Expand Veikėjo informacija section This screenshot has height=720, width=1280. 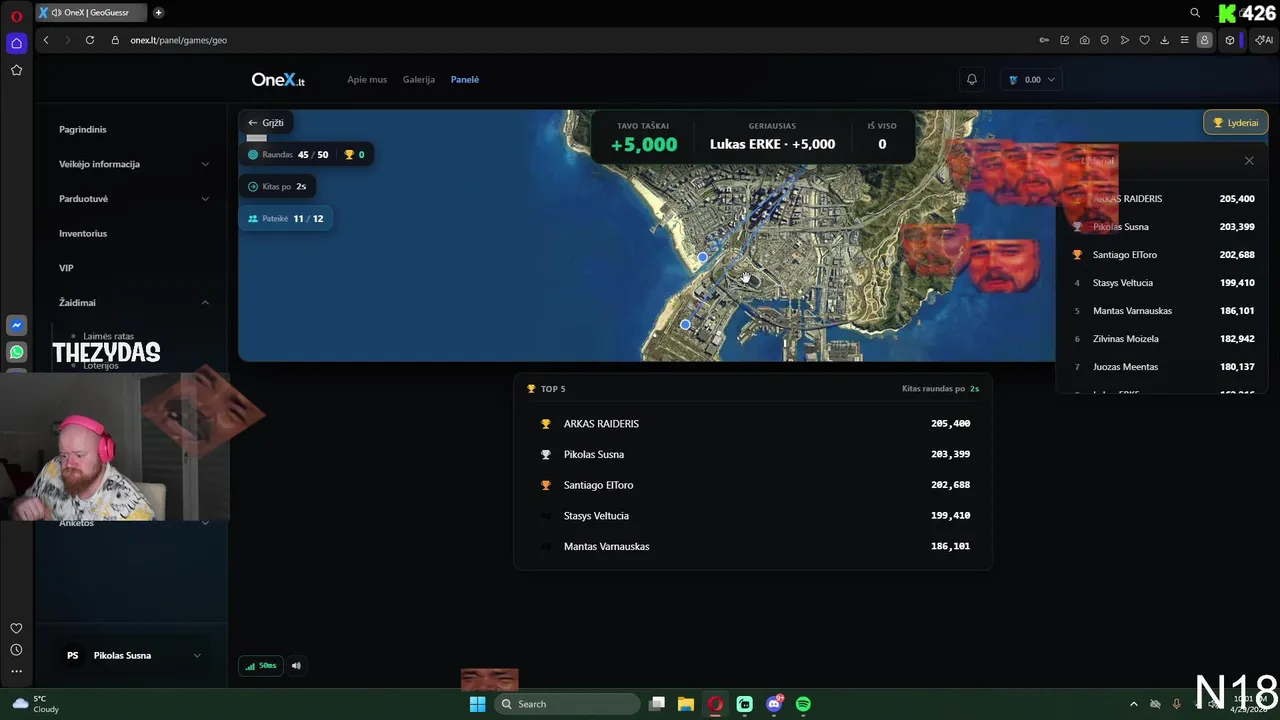click(134, 164)
